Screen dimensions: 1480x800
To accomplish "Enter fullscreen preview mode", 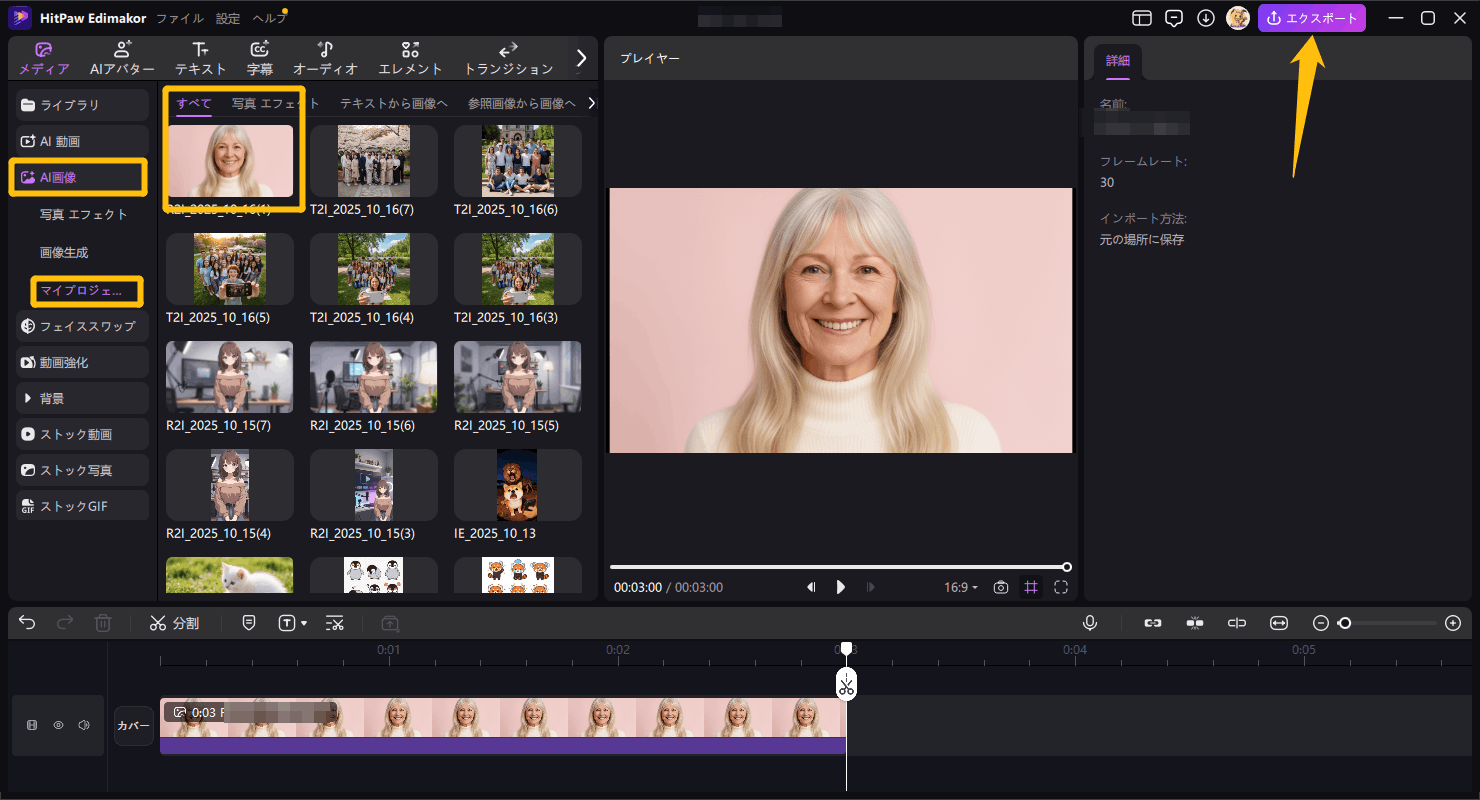I will click(x=1061, y=587).
